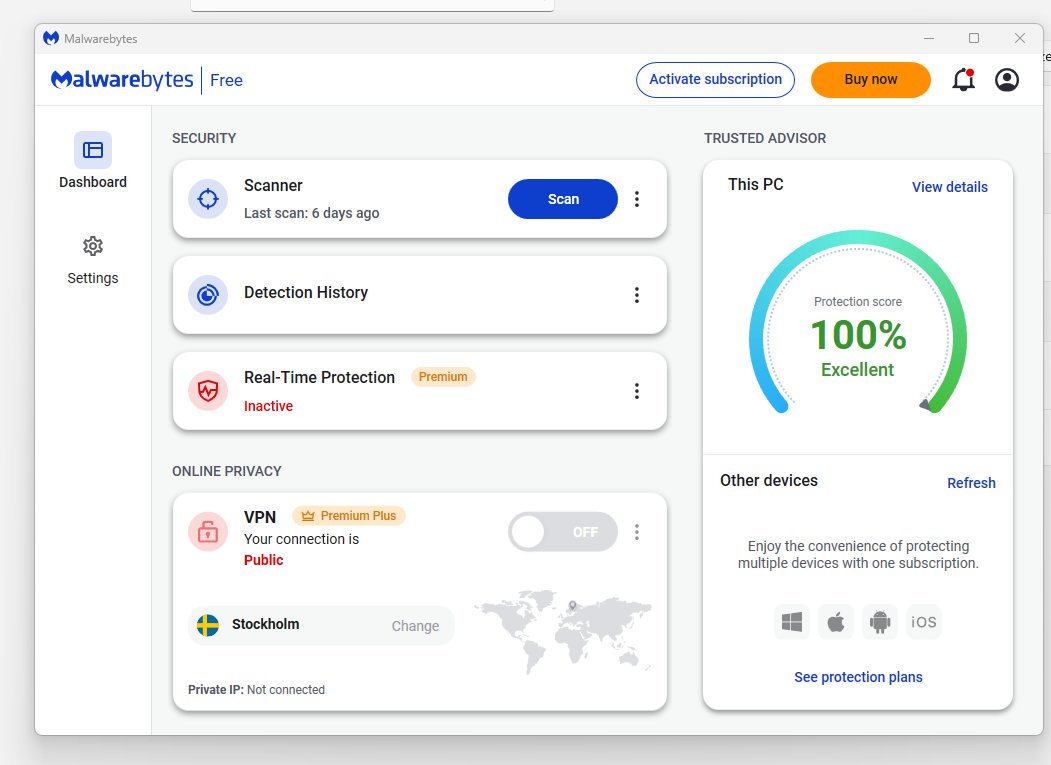
Task: Click the VPN world map image
Action: pos(563,631)
